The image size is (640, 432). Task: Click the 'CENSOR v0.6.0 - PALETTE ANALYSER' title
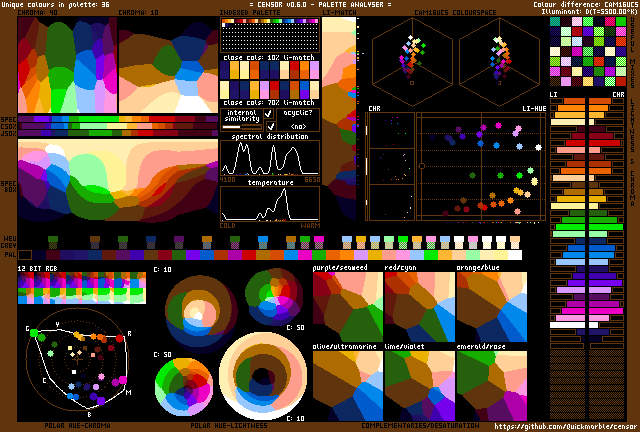[x=320, y=4]
